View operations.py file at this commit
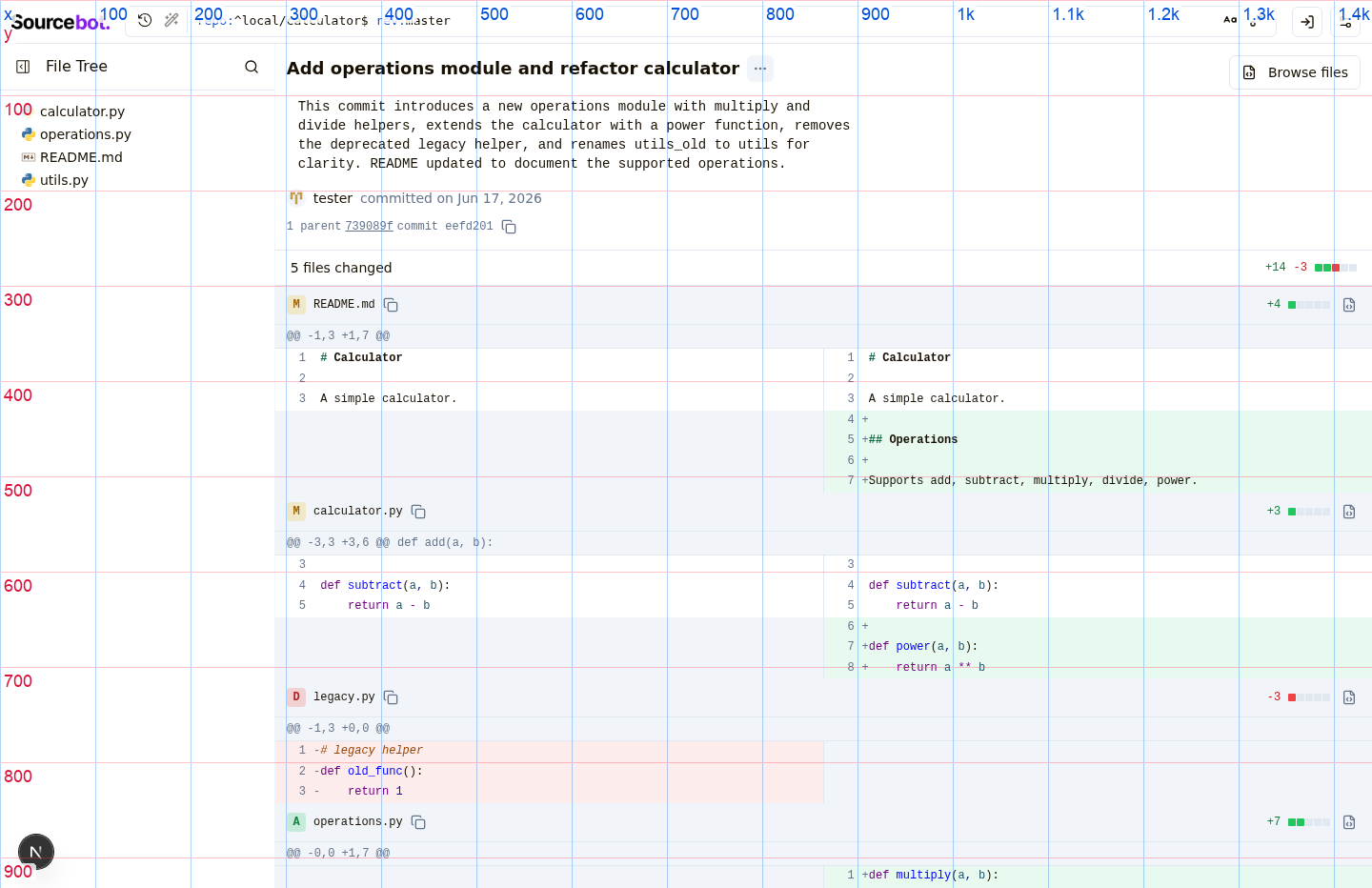 coord(1349,822)
